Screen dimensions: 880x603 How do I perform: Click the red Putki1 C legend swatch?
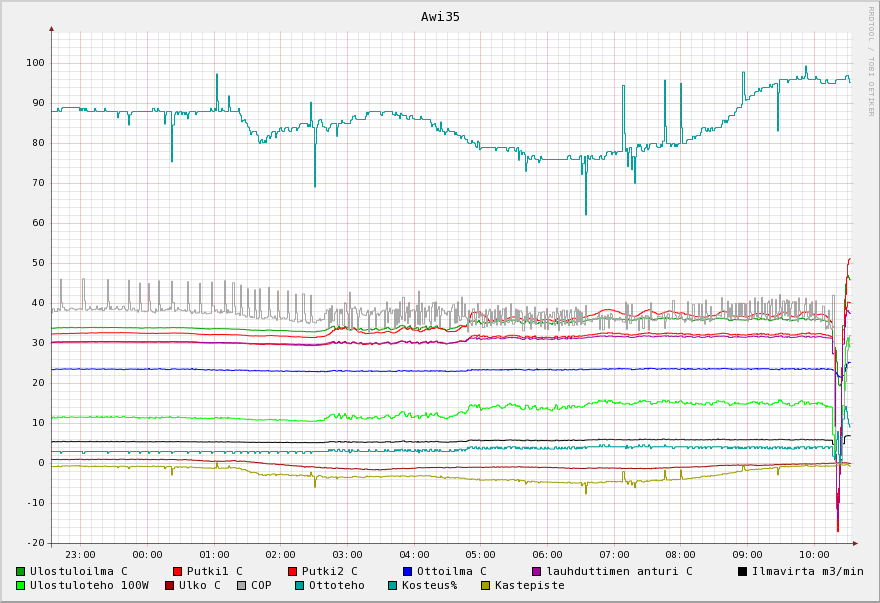point(178,572)
